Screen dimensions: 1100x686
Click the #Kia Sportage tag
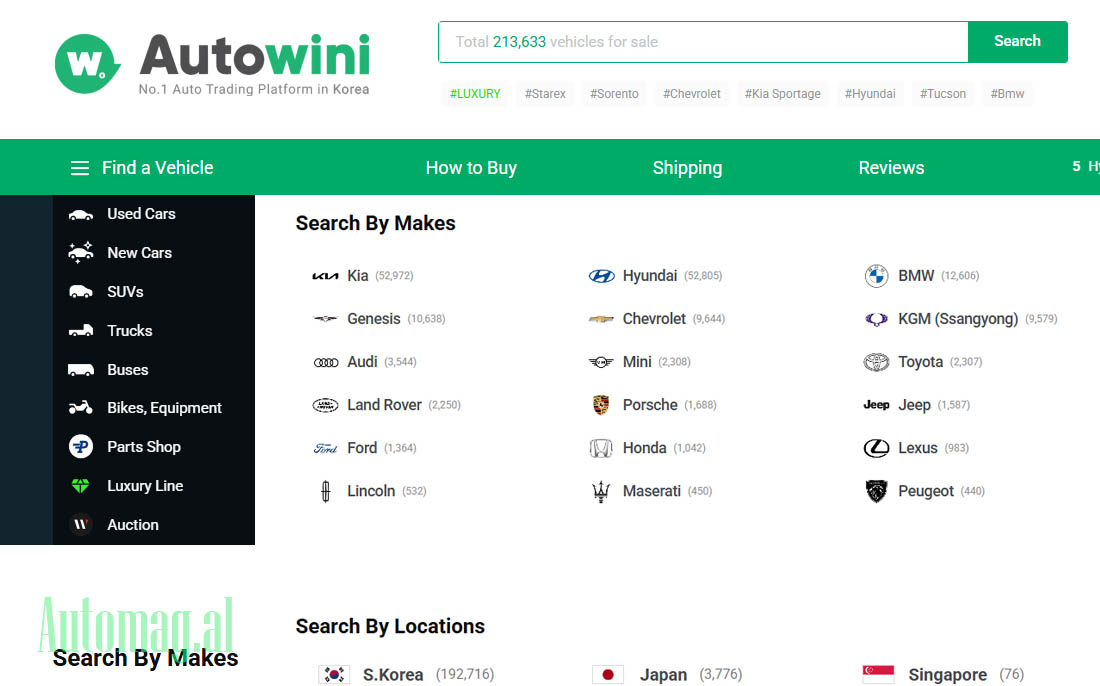point(782,94)
